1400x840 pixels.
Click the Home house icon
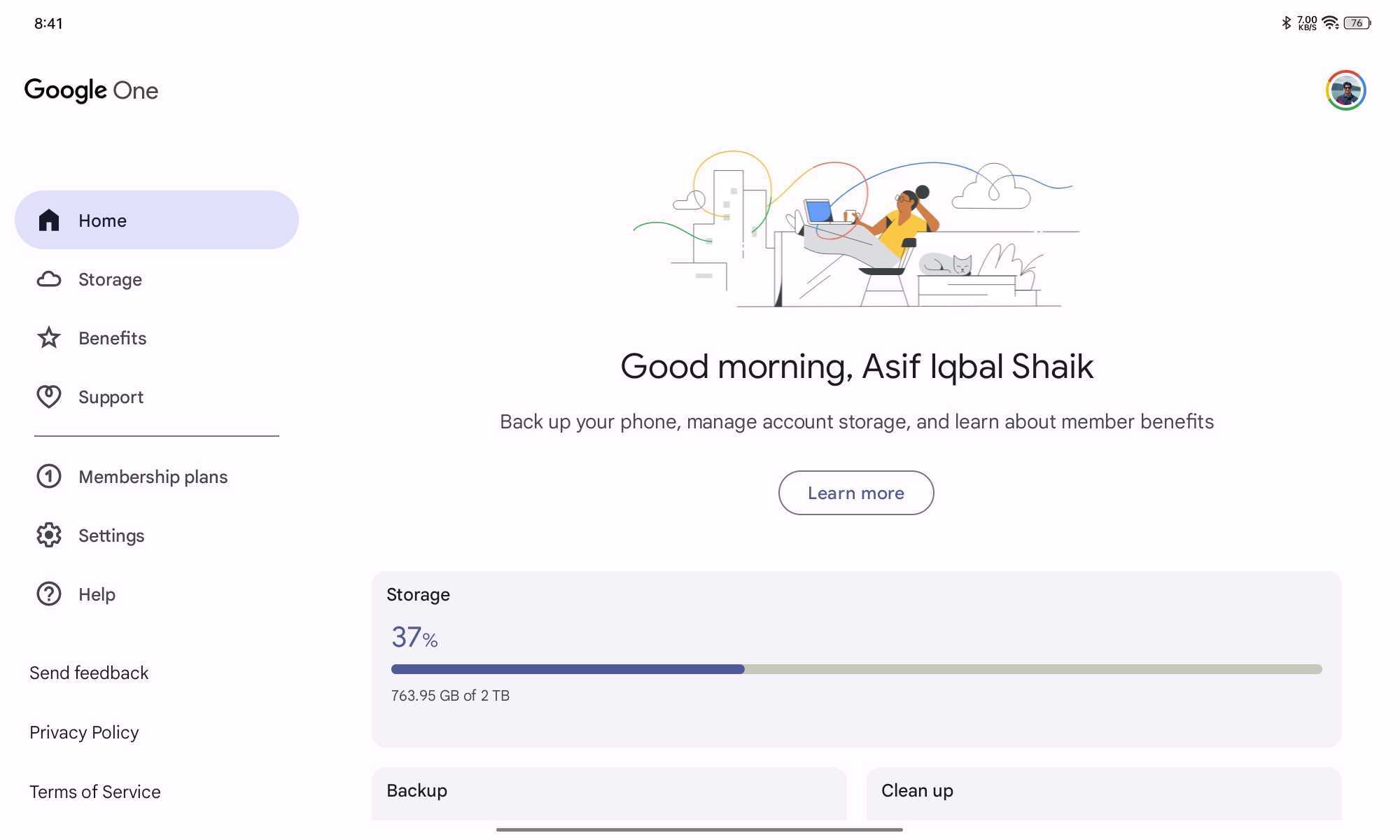(x=49, y=220)
